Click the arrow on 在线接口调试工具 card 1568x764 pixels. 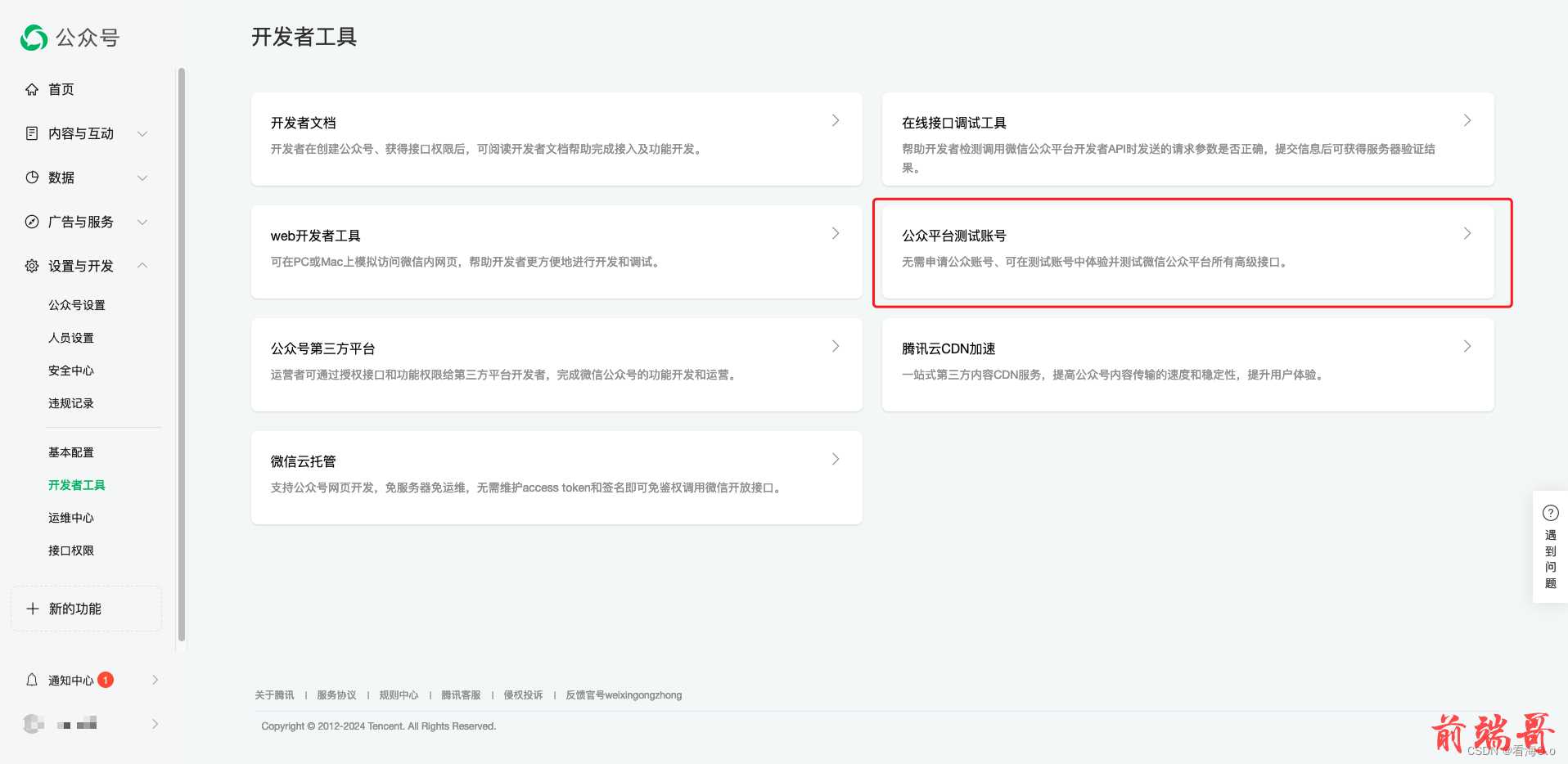[x=1467, y=120]
